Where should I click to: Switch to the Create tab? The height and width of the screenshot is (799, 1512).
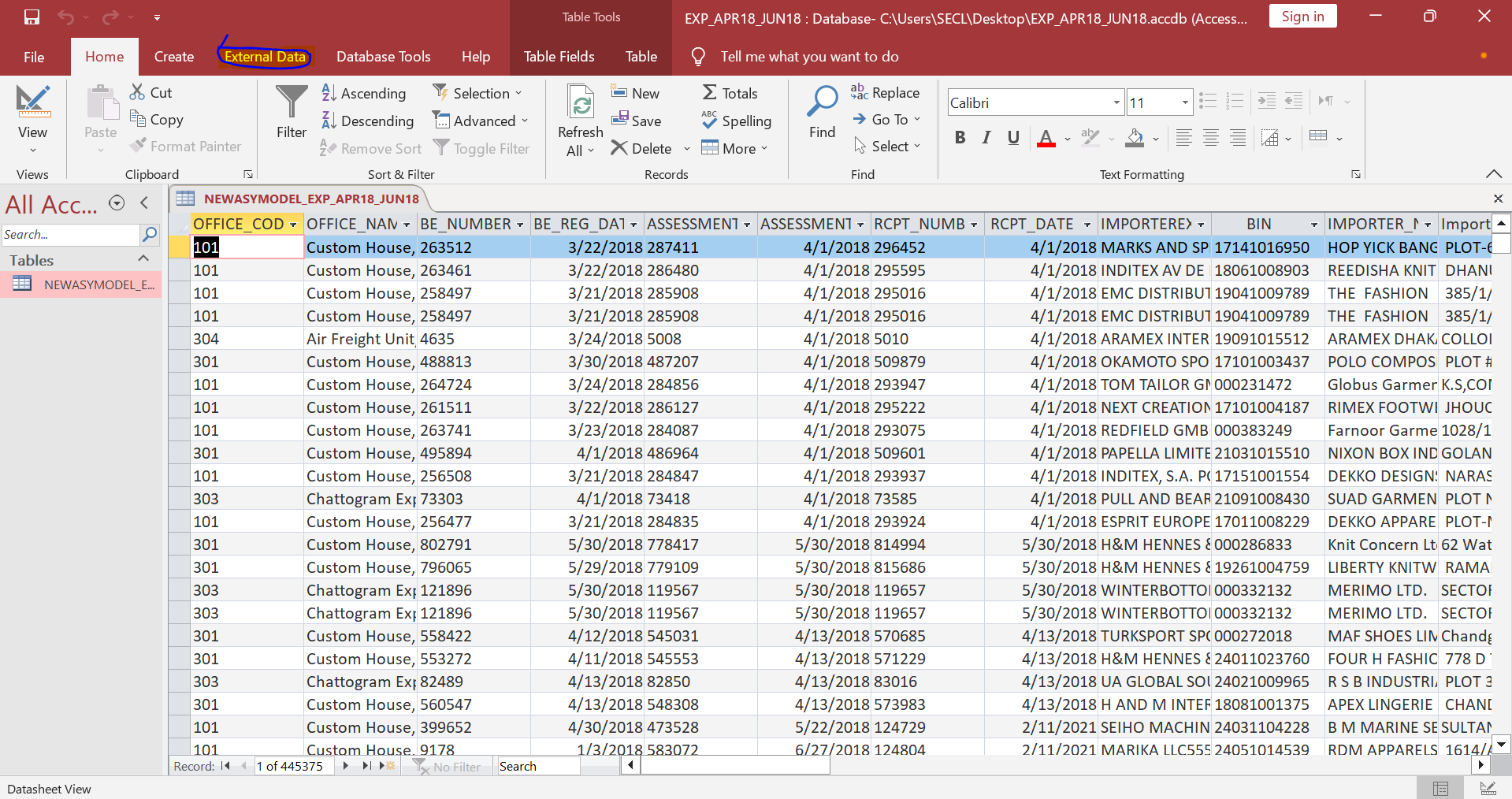[x=174, y=57]
